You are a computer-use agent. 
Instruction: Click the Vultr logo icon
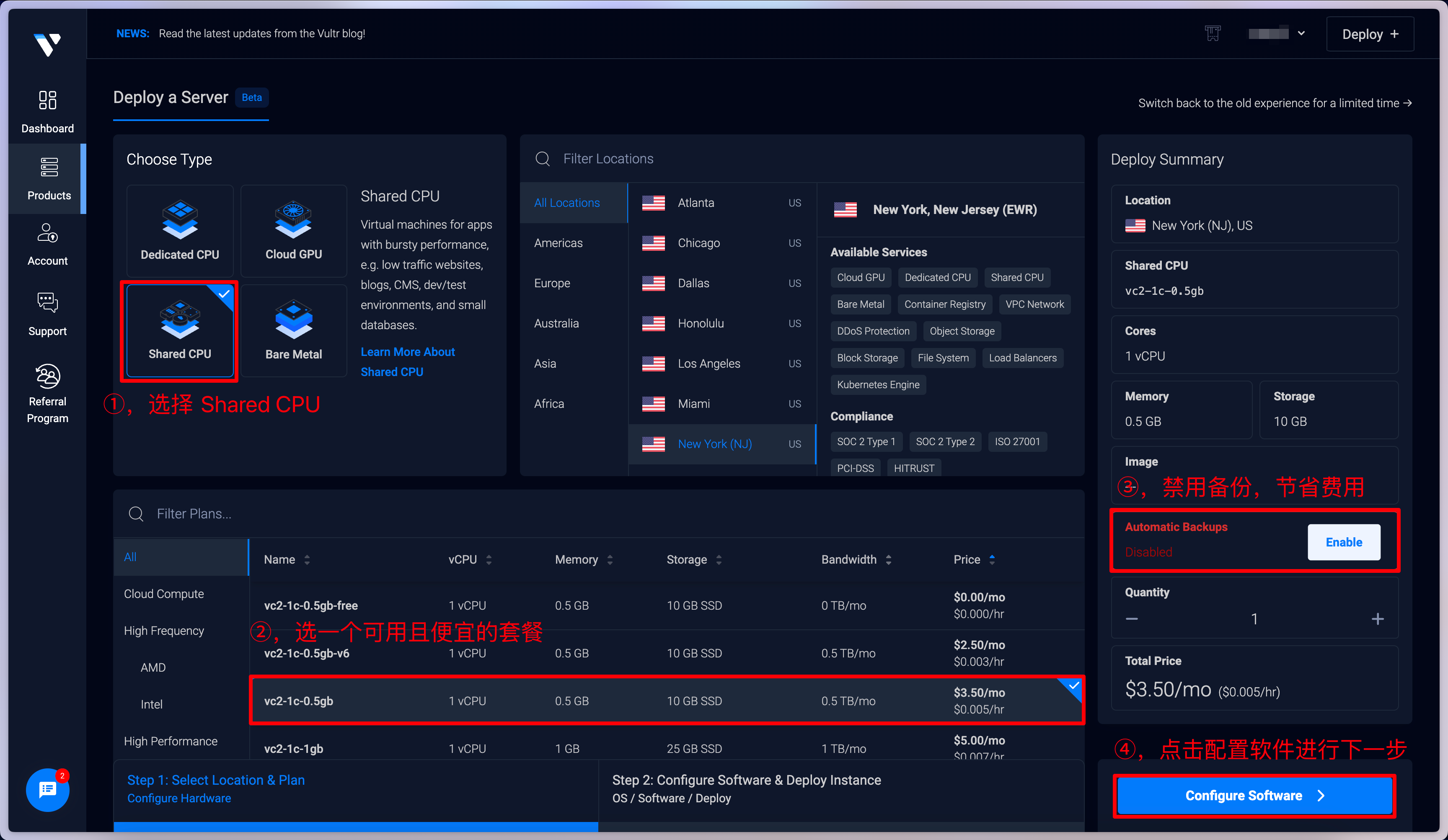(x=47, y=45)
